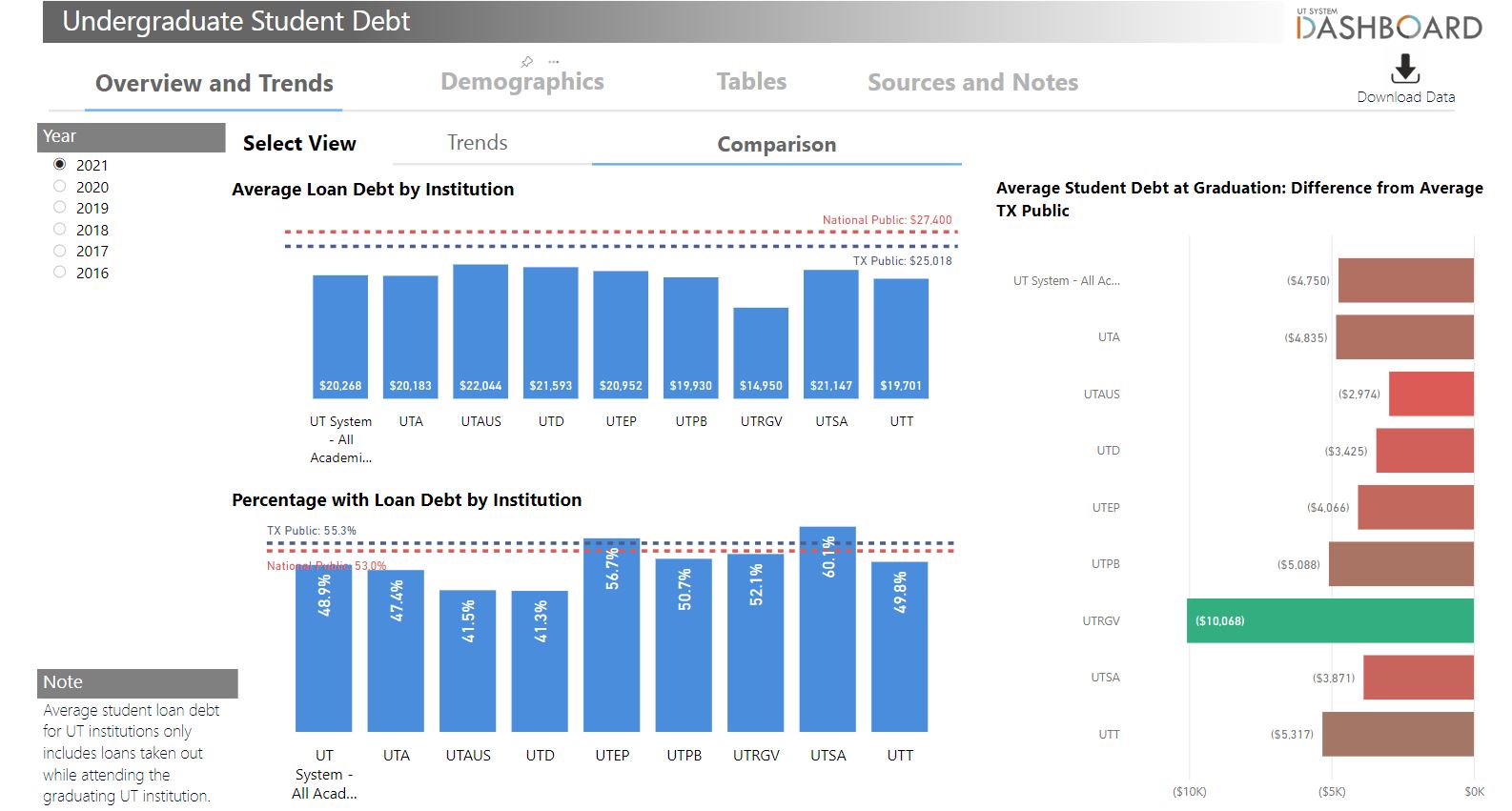Image resolution: width=1512 pixels, height=811 pixels.
Task: Select year 2021 radio button
Action: 59,165
